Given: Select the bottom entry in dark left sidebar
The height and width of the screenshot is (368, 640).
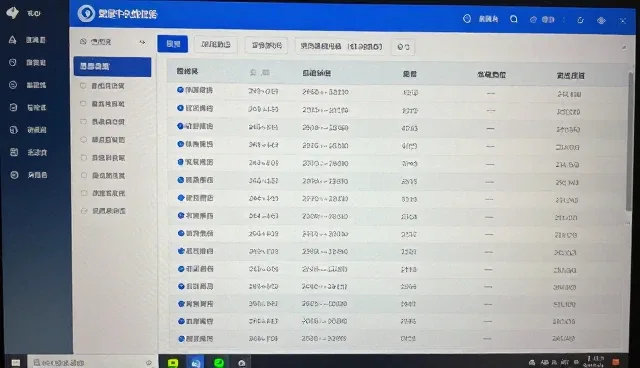Looking at the screenshot, I should [28, 175].
